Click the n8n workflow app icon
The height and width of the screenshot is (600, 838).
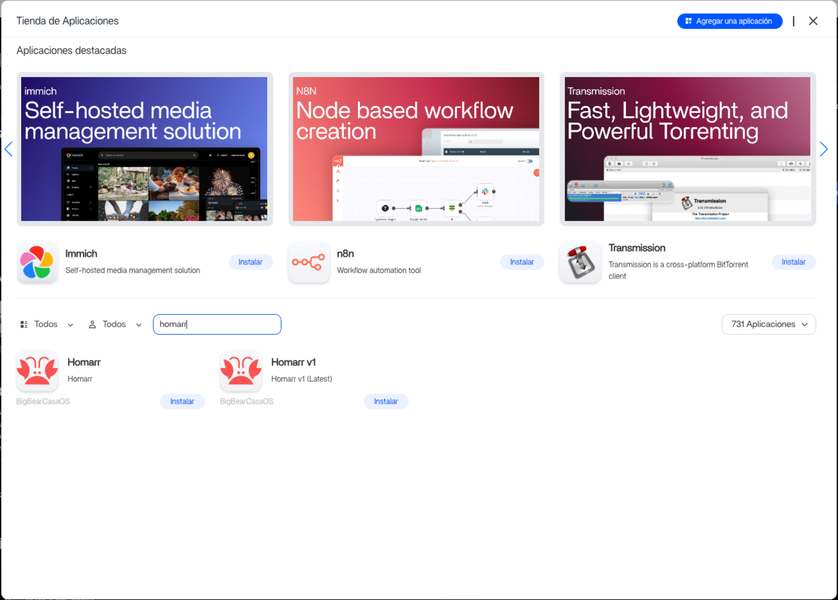(x=308, y=263)
